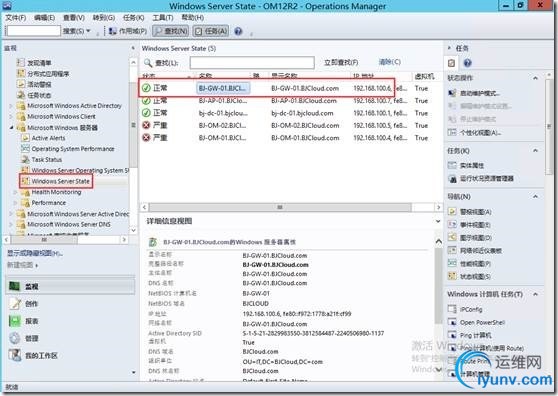
Task: Click the green healthy icon for BJ-AP-01
Action: pyautogui.click(x=146, y=101)
